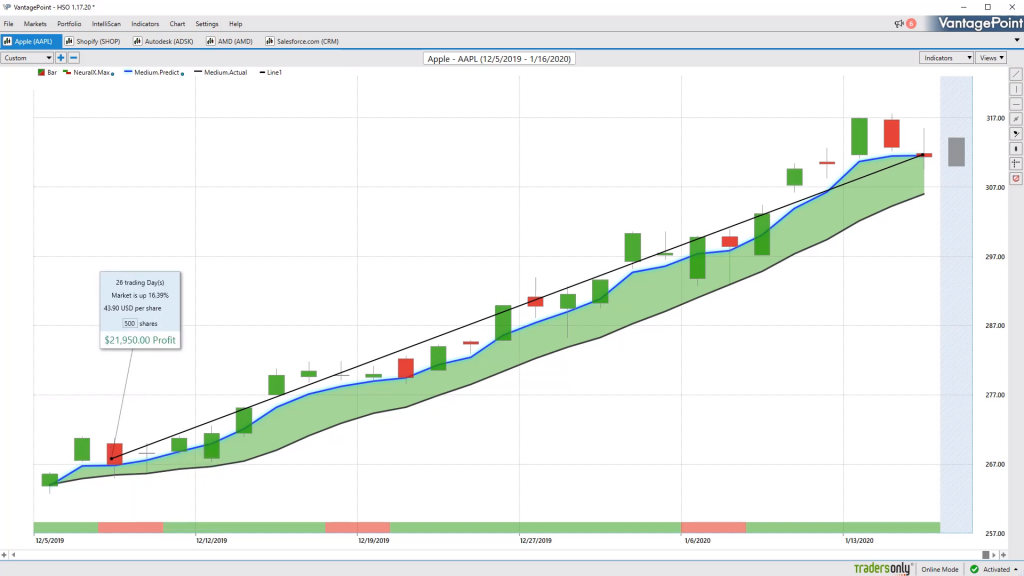
Task: Select the crossed-line drawing tool below horizontal line
Action: (1016, 119)
